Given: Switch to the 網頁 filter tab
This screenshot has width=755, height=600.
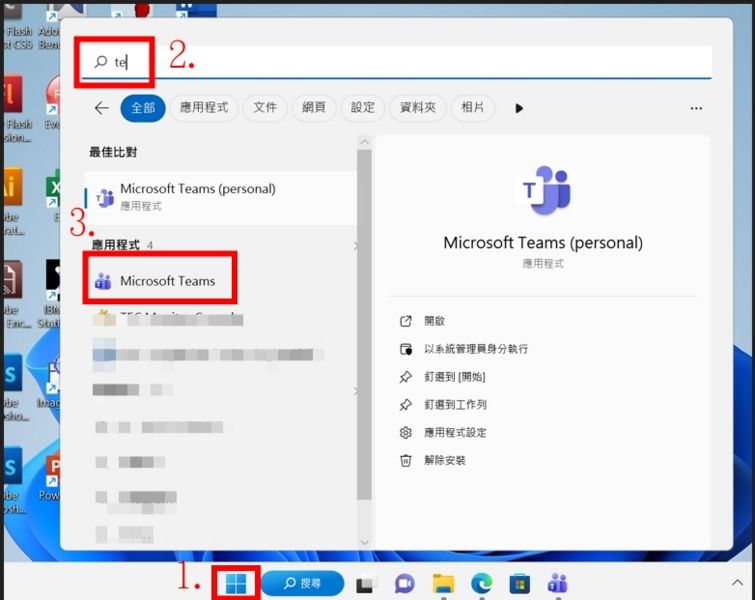Looking at the screenshot, I should [313, 108].
